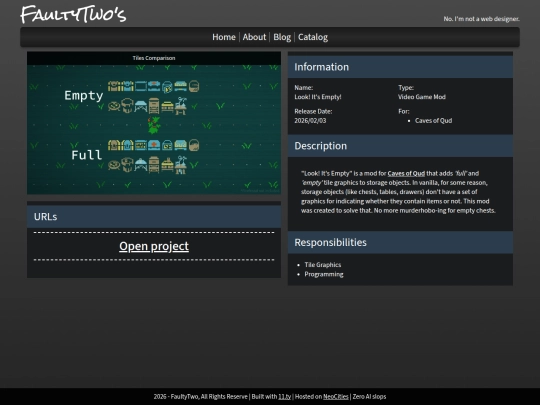
Task: Follow the Caves of Qud description link
Action: (x=406, y=174)
